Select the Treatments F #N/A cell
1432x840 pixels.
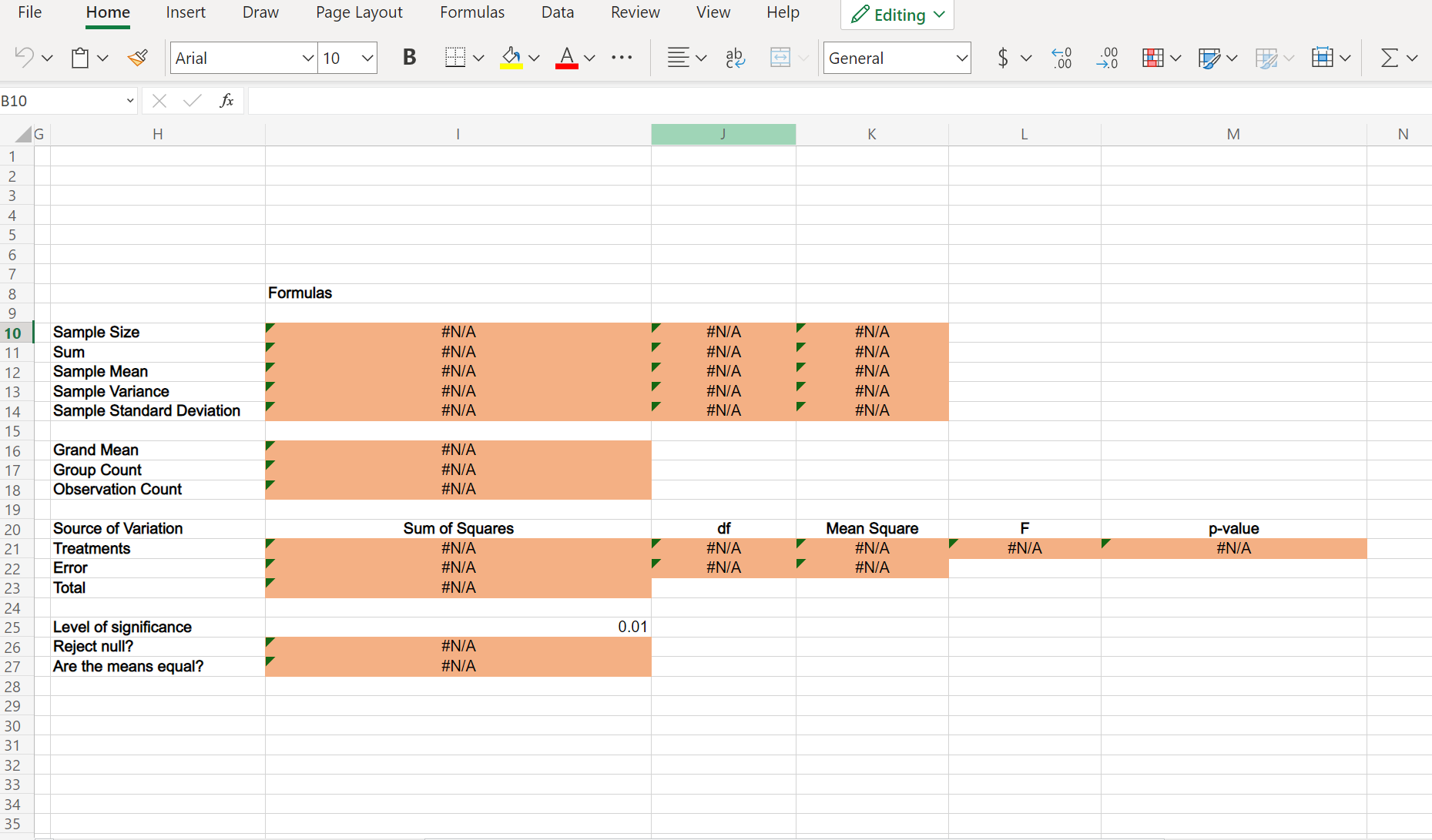(1025, 548)
